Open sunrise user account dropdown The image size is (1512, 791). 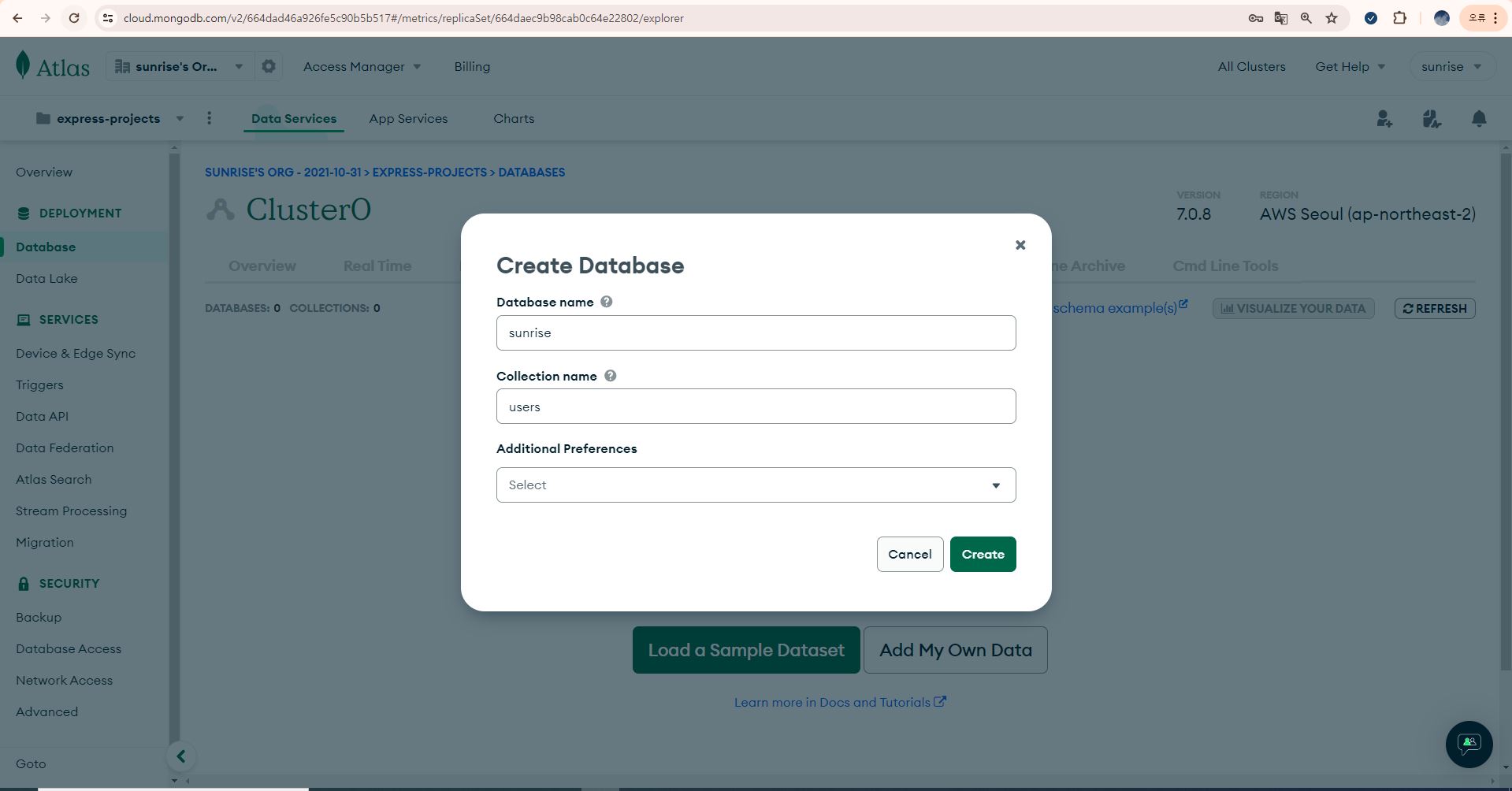pyautogui.click(x=1451, y=66)
